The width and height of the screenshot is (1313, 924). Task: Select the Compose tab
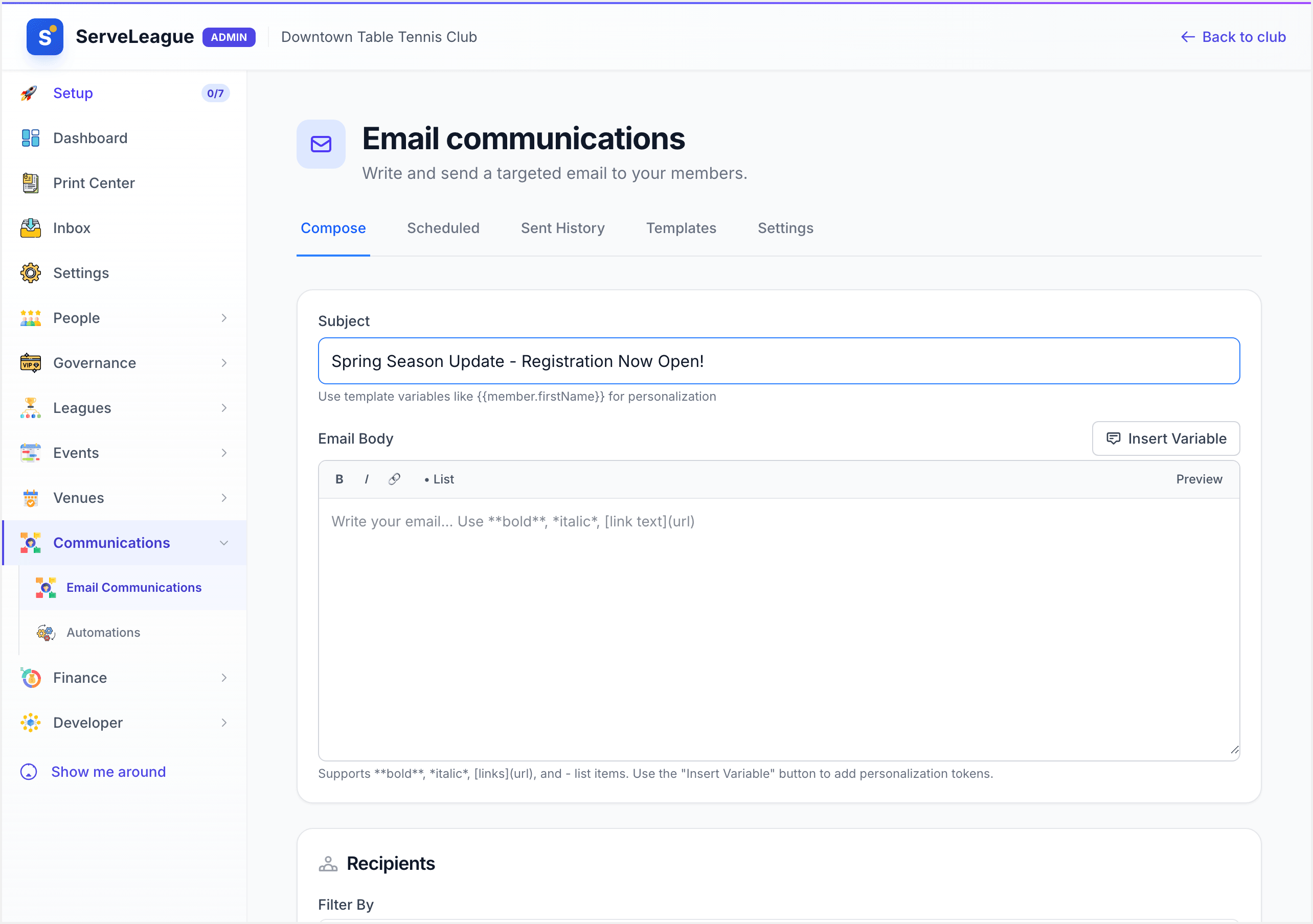(333, 228)
